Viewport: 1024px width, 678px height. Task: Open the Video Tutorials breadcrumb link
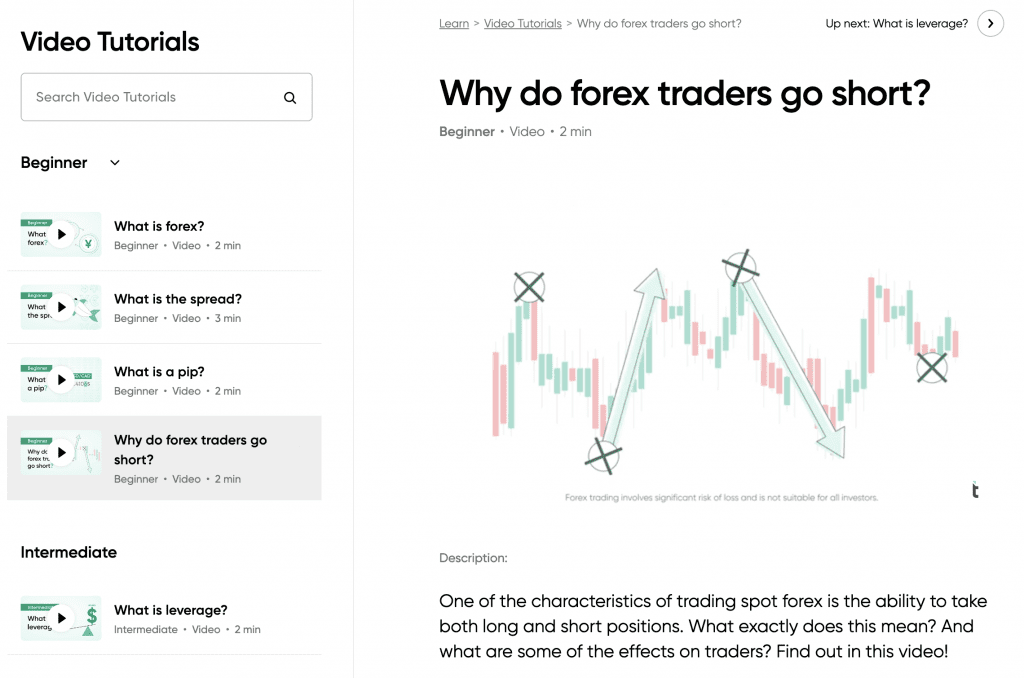click(522, 23)
